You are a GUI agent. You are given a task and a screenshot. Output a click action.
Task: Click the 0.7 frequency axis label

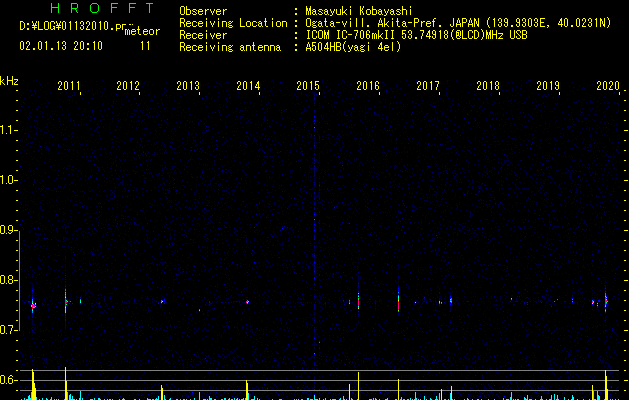(8, 330)
